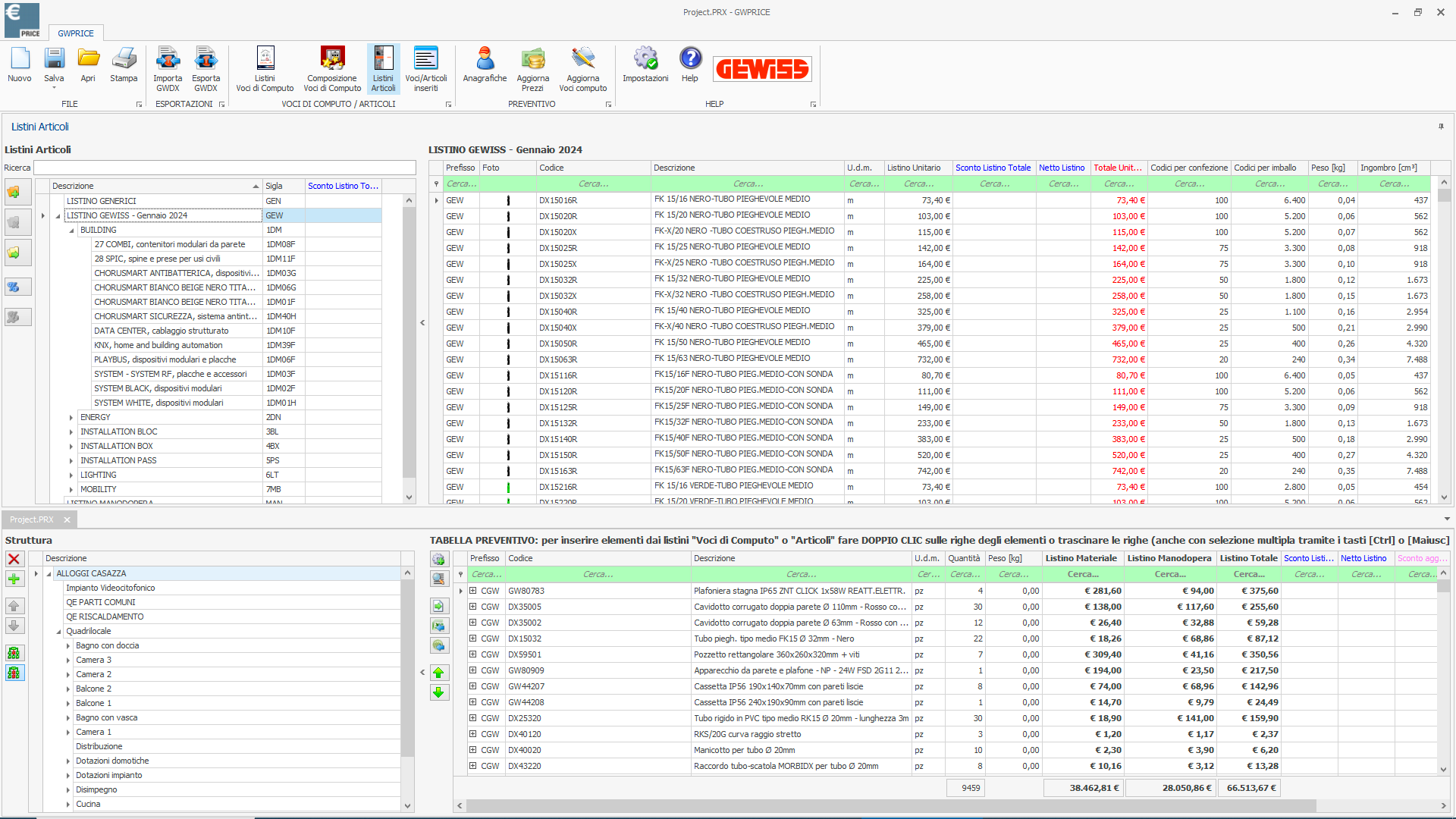This screenshot has width=1456, height=819.
Task: Collapse the Listini Articoli left pane with the arrow
Action: tap(422, 323)
